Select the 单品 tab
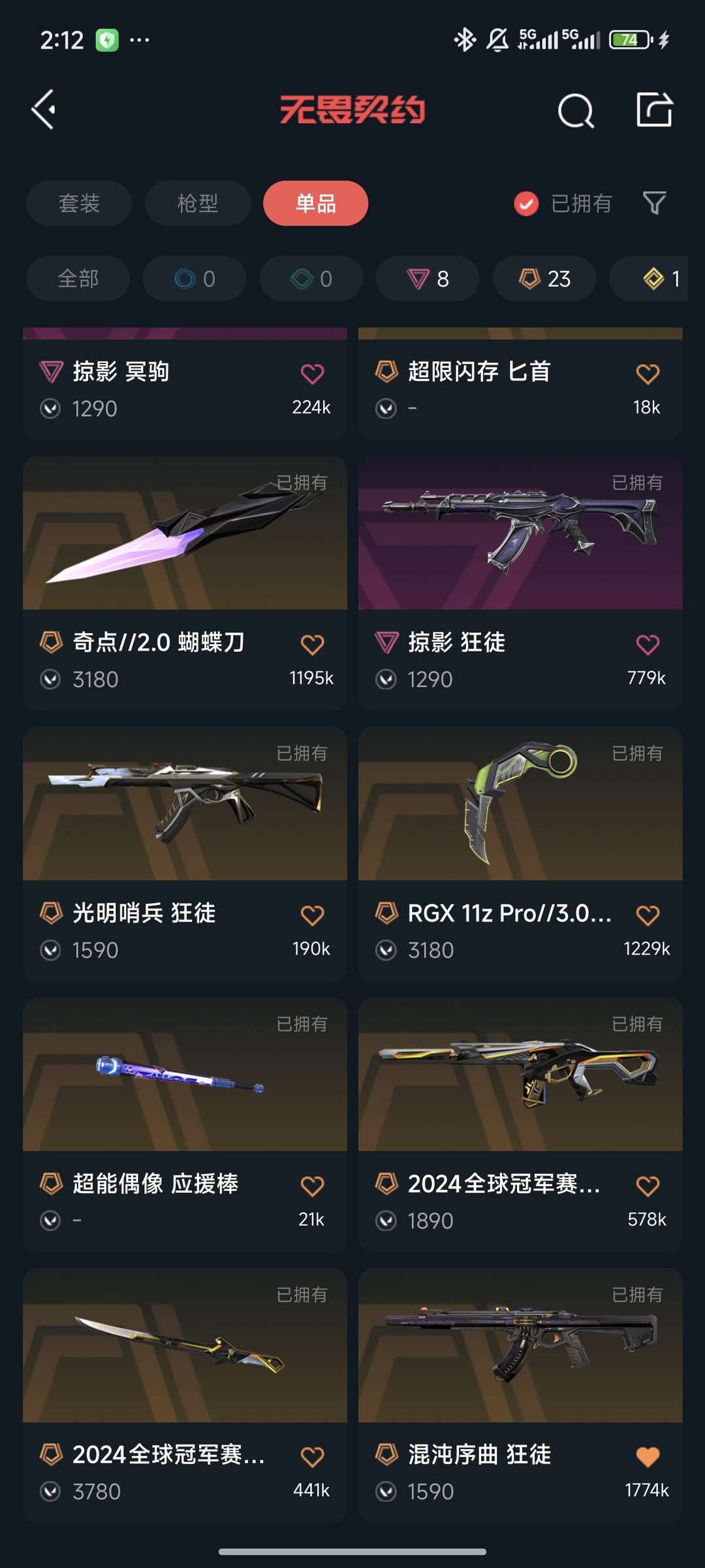The image size is (705, 1568). pyautogui.click(x=316, y=203)
